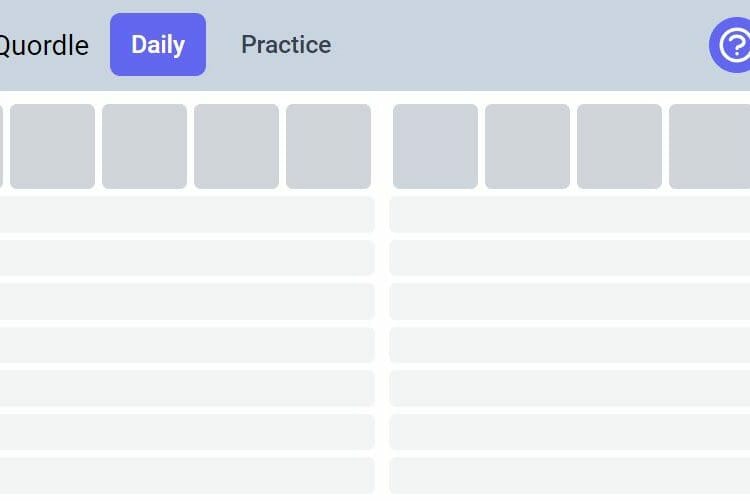Screen dimensions: 750x501
Task: Select the second guess row on left board
Action: click(187, 214)
